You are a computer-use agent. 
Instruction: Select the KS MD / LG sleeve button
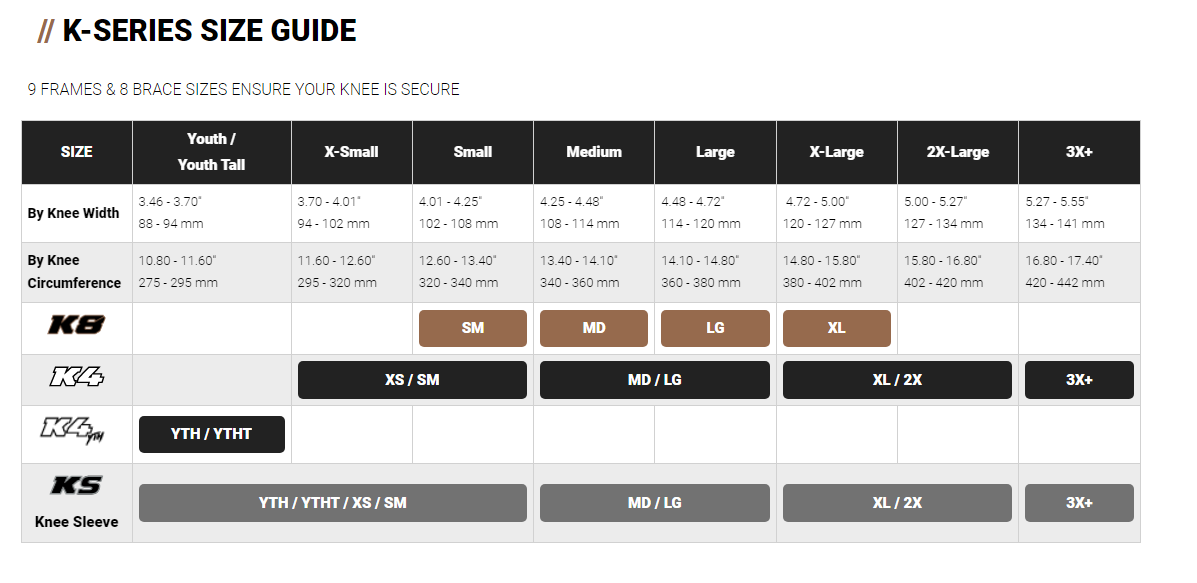pyautogui.click(x=654, y=503)
